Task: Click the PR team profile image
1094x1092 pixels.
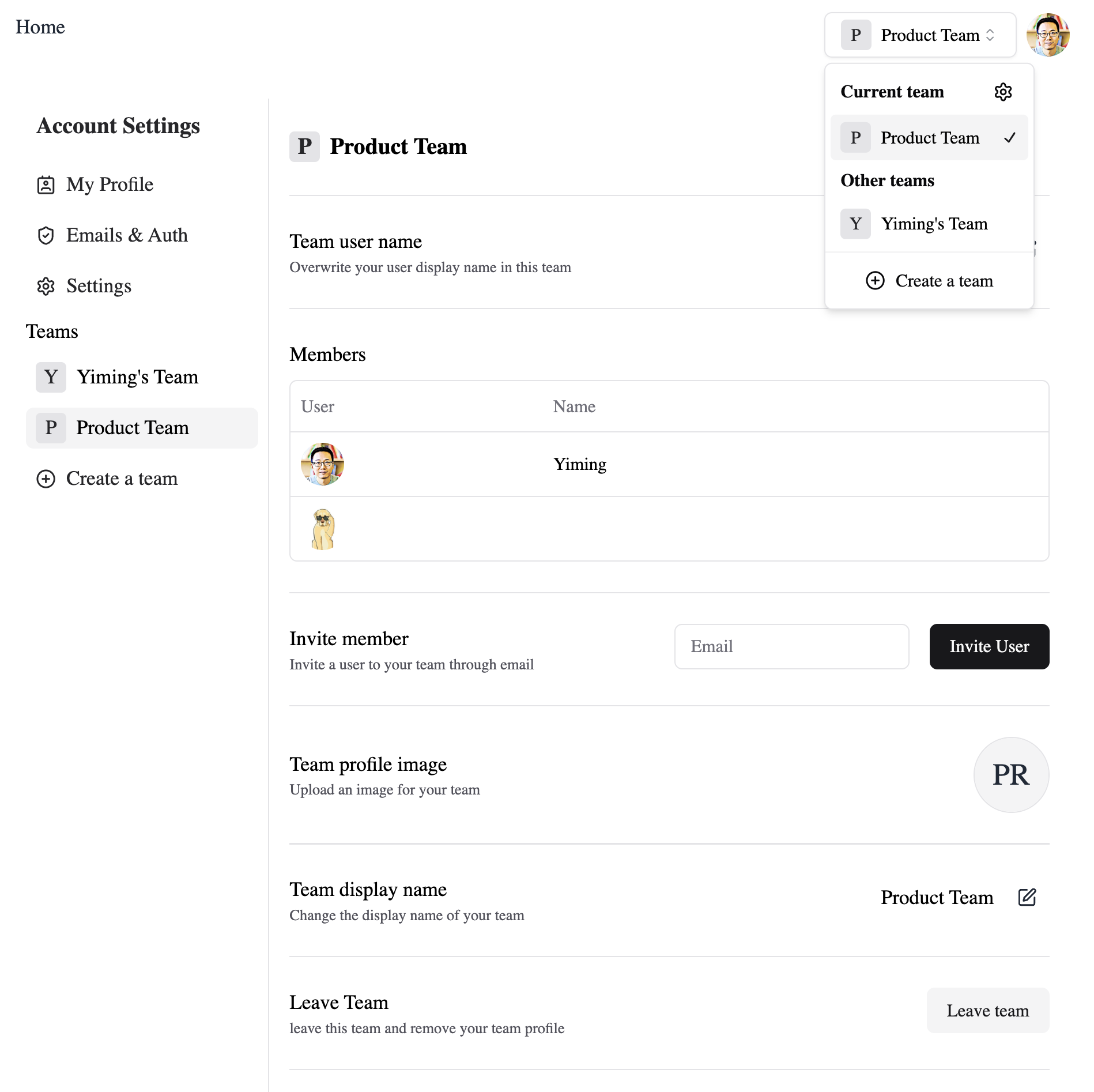Action: tap(1010, 774)
